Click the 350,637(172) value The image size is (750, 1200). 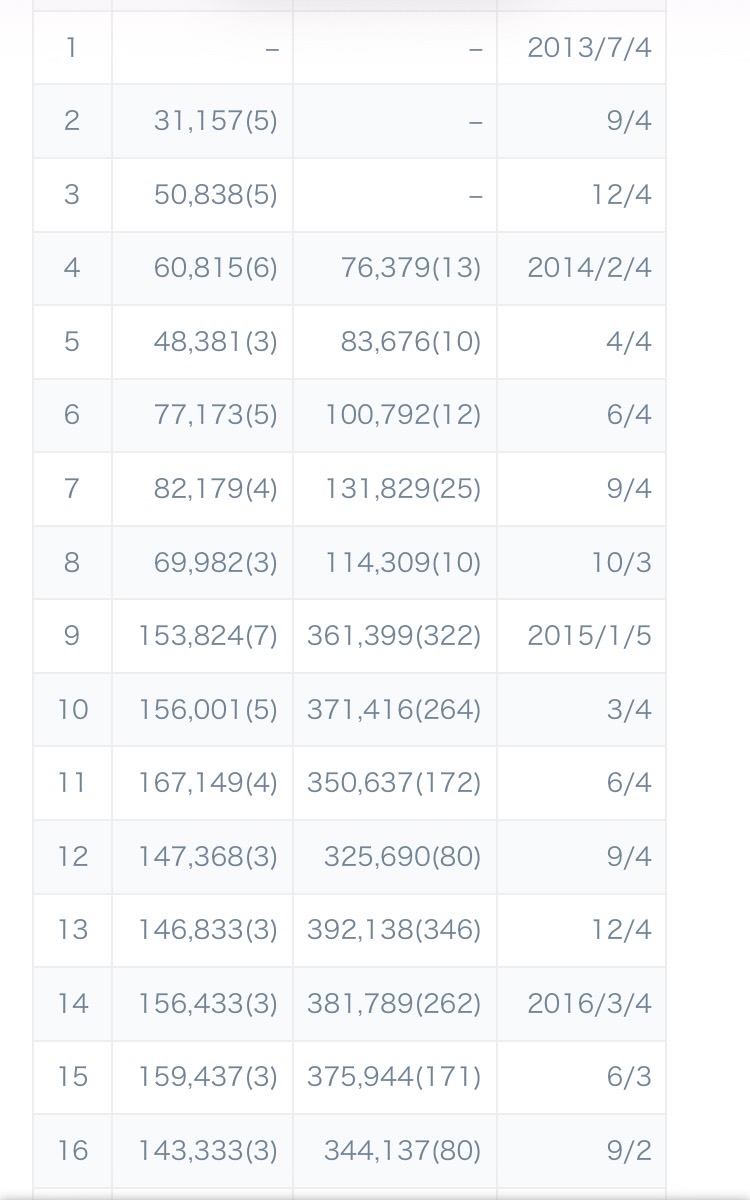tap(394, 782)
